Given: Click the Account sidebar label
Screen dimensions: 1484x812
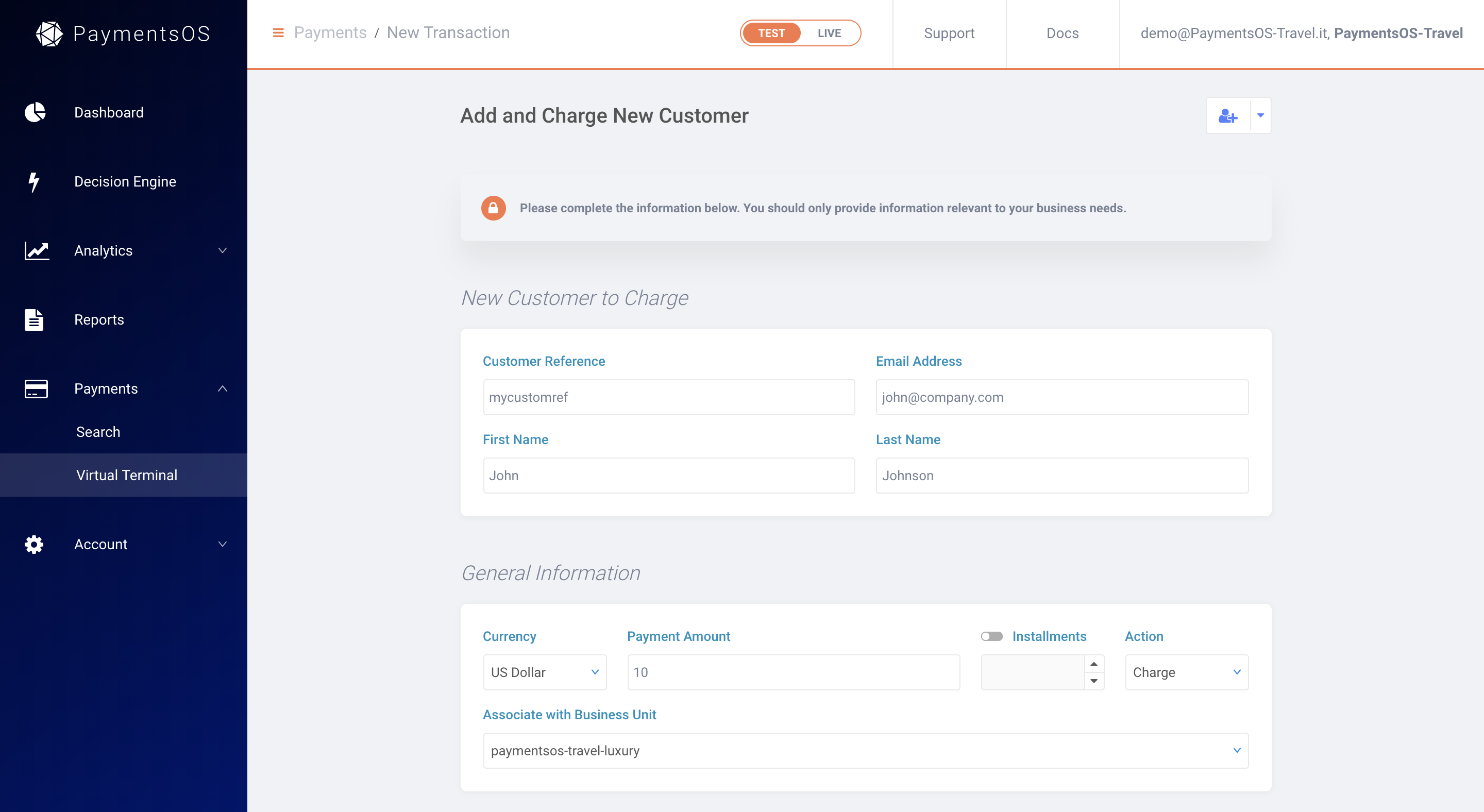Looking at the screenshot, I should pyautogui.click(x=101, y=544).
